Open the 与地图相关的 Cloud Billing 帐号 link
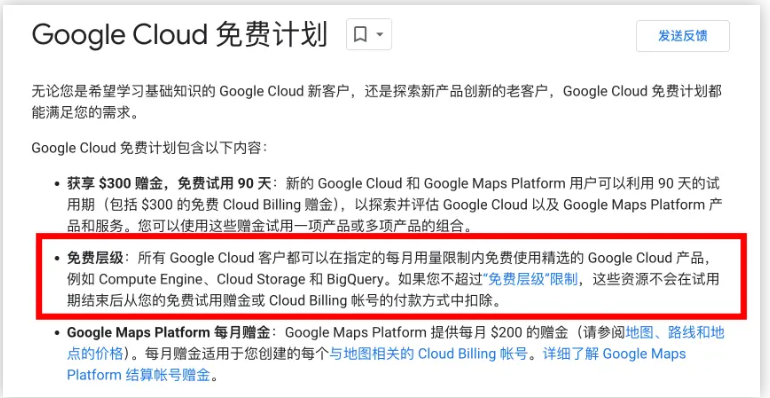 pyautogui.click(x=428, y=354)
